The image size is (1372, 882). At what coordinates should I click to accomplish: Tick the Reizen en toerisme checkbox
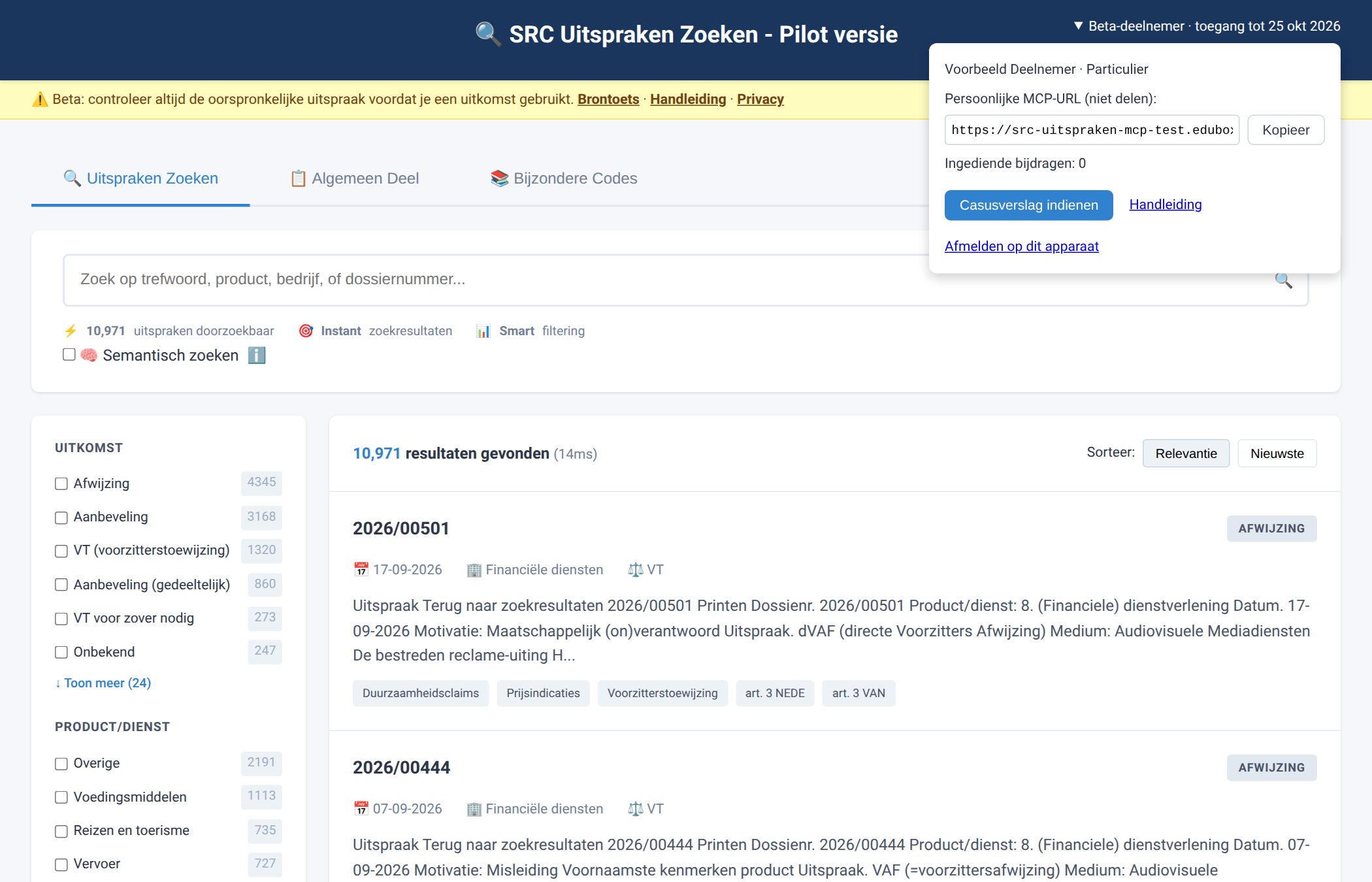pyautogui.click(x=61, y=831)
